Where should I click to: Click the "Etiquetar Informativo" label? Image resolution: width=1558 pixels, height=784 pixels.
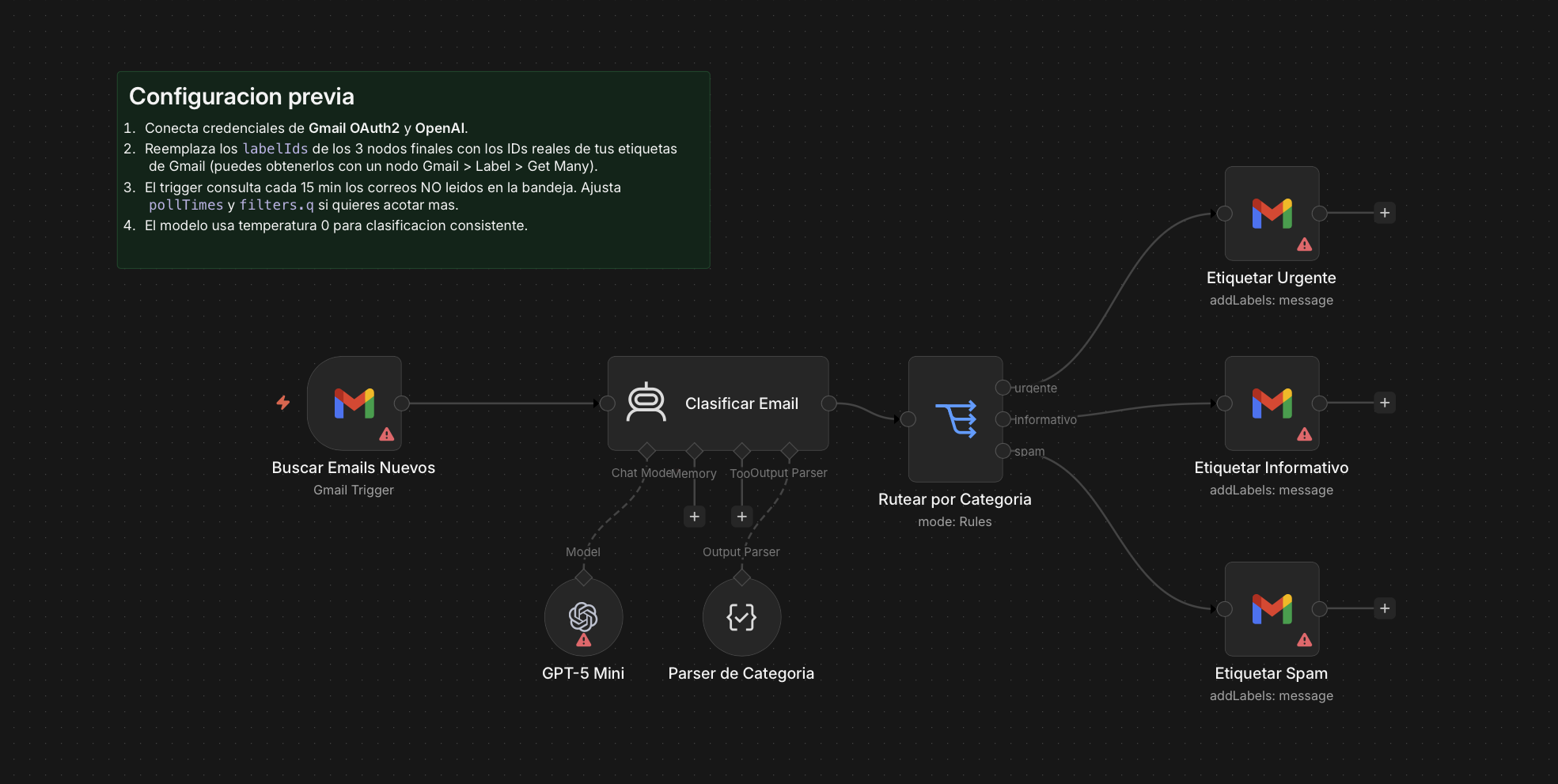(x=1272, y=468)
